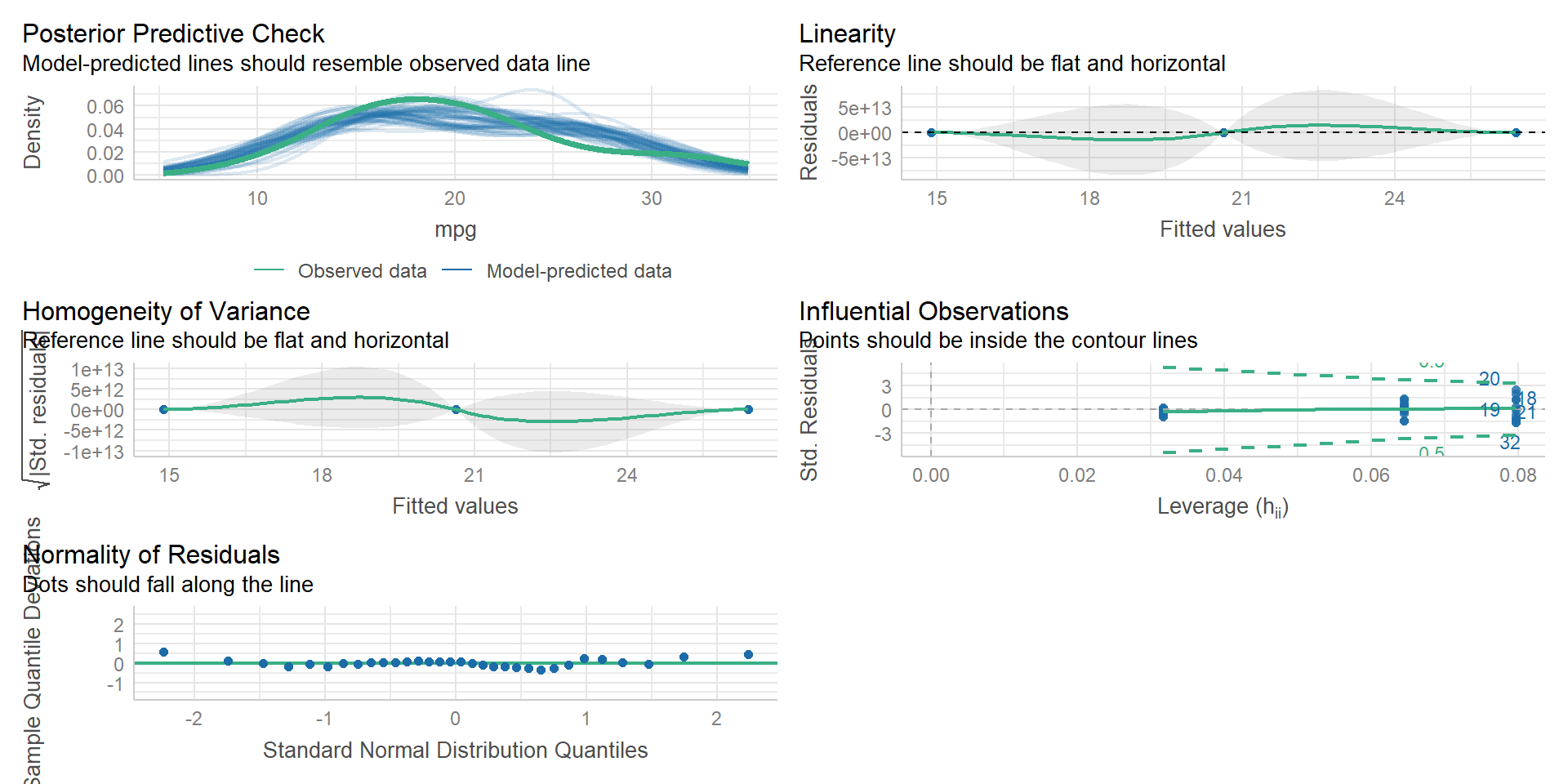The height and width of the screenshot is (784, 1568).
Task: Click the rightmost dot in Q-Q plot
Action: [x=748, y=654]
